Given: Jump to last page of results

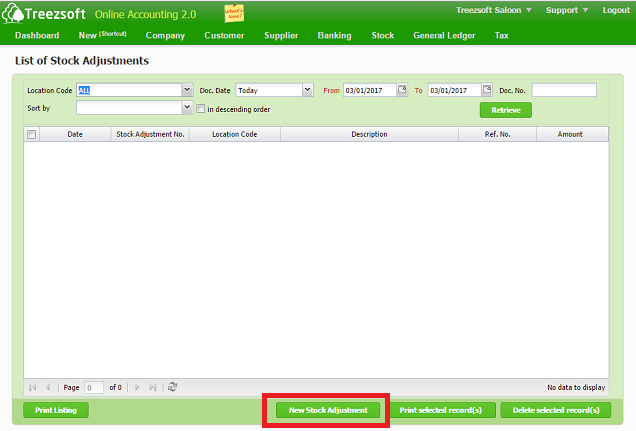Looking at the screenshot, I should pyautogui.click(x=152, y=387).
